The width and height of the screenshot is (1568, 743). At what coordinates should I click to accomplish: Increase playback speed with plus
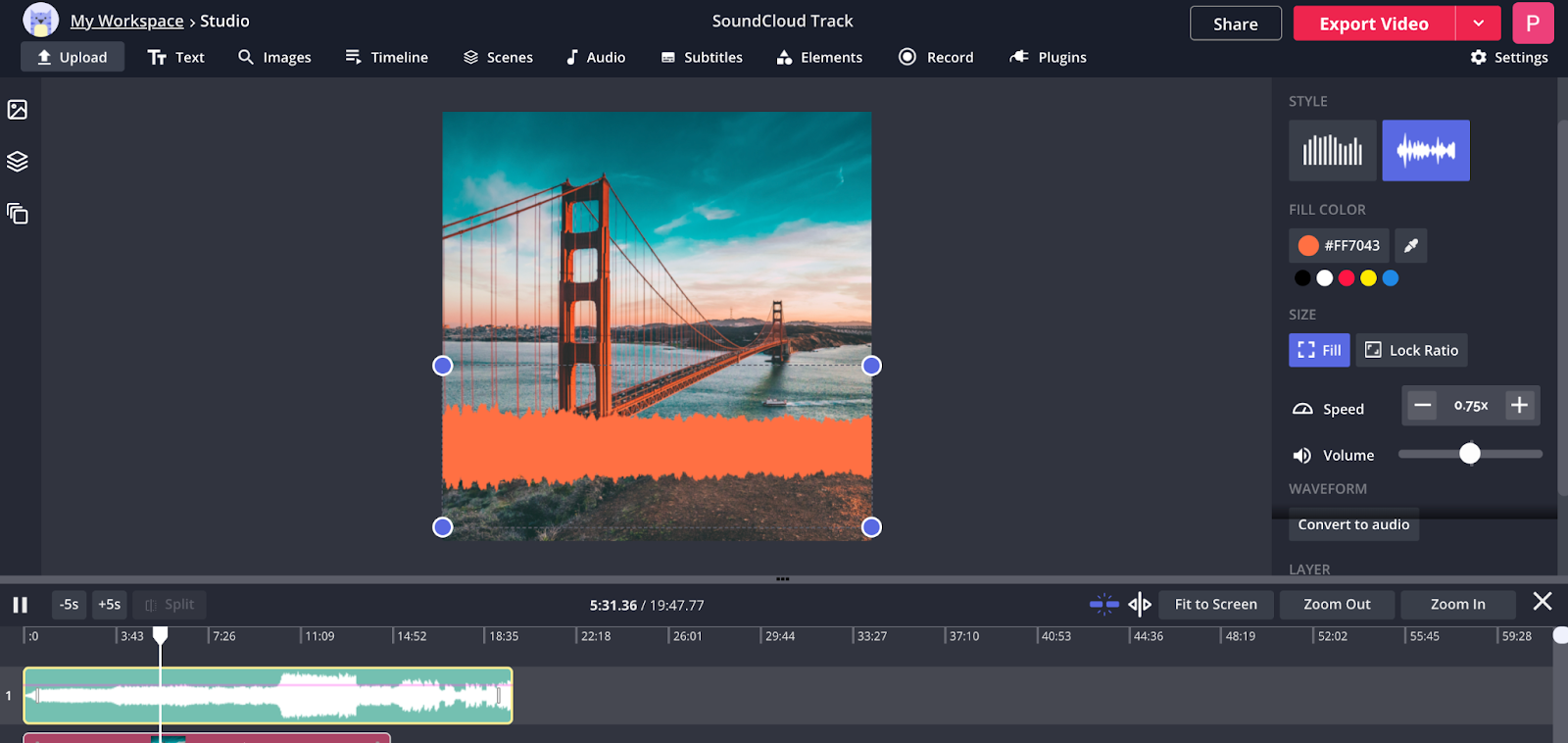pos(1519,406)
